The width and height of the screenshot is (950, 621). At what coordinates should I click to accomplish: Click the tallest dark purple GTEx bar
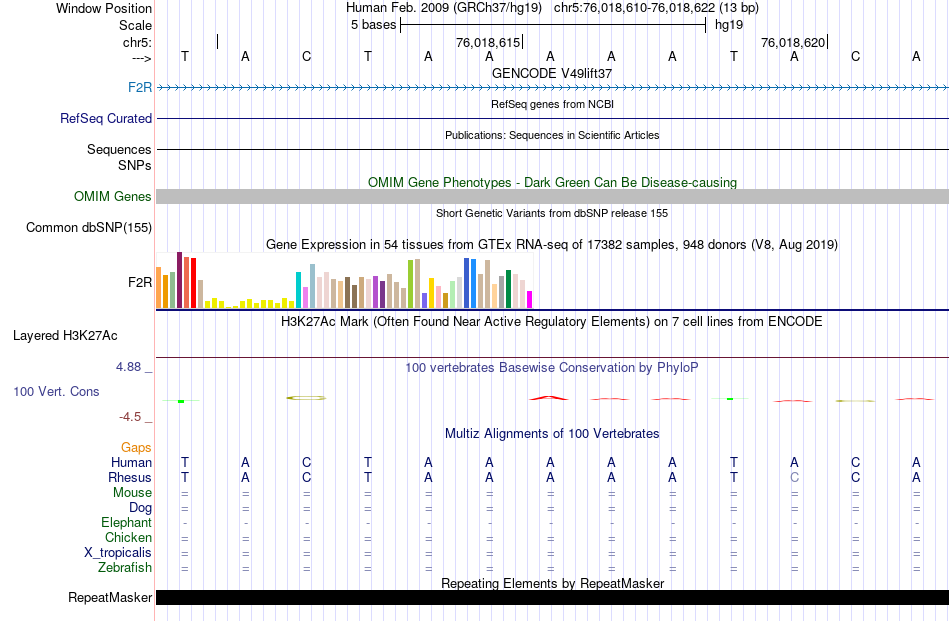pyautogui.click(x=179, y=280)
